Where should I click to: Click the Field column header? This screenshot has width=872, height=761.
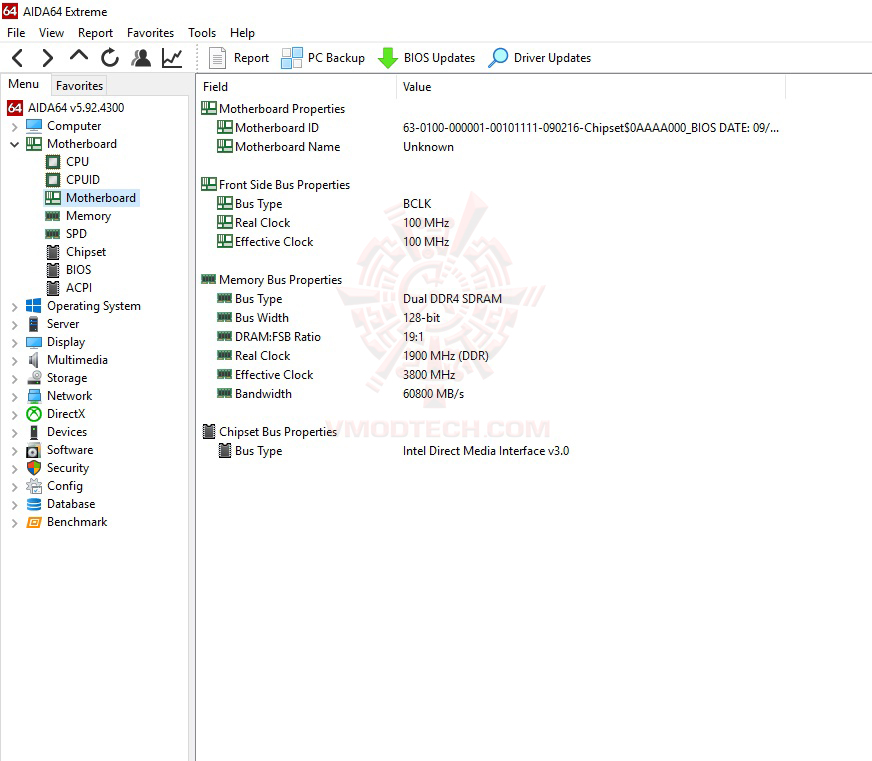(x=296, y=87)
